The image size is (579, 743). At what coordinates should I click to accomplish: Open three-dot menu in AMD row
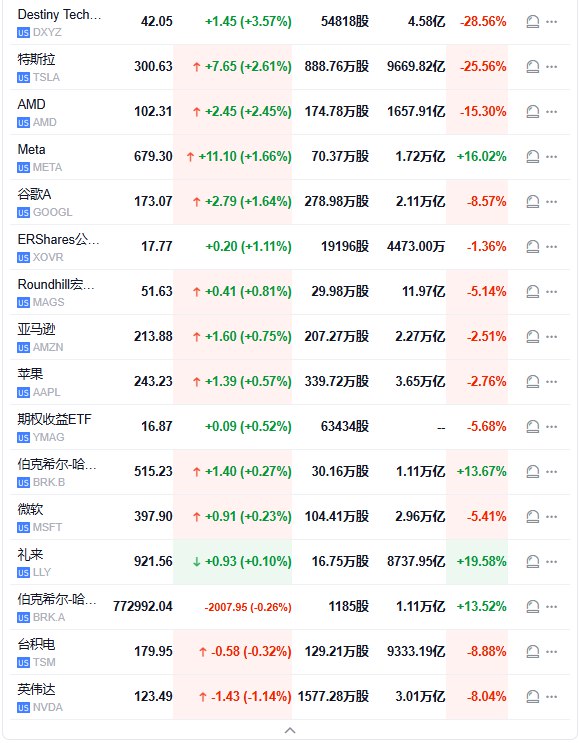click(x=552, y=112)
